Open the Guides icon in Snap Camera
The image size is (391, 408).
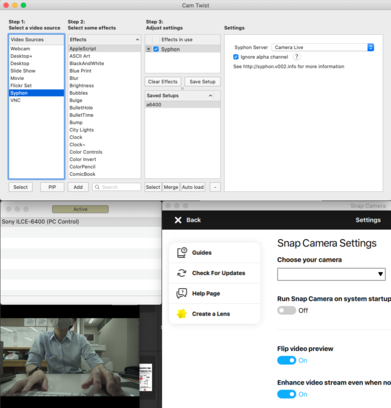coord(182,252)
